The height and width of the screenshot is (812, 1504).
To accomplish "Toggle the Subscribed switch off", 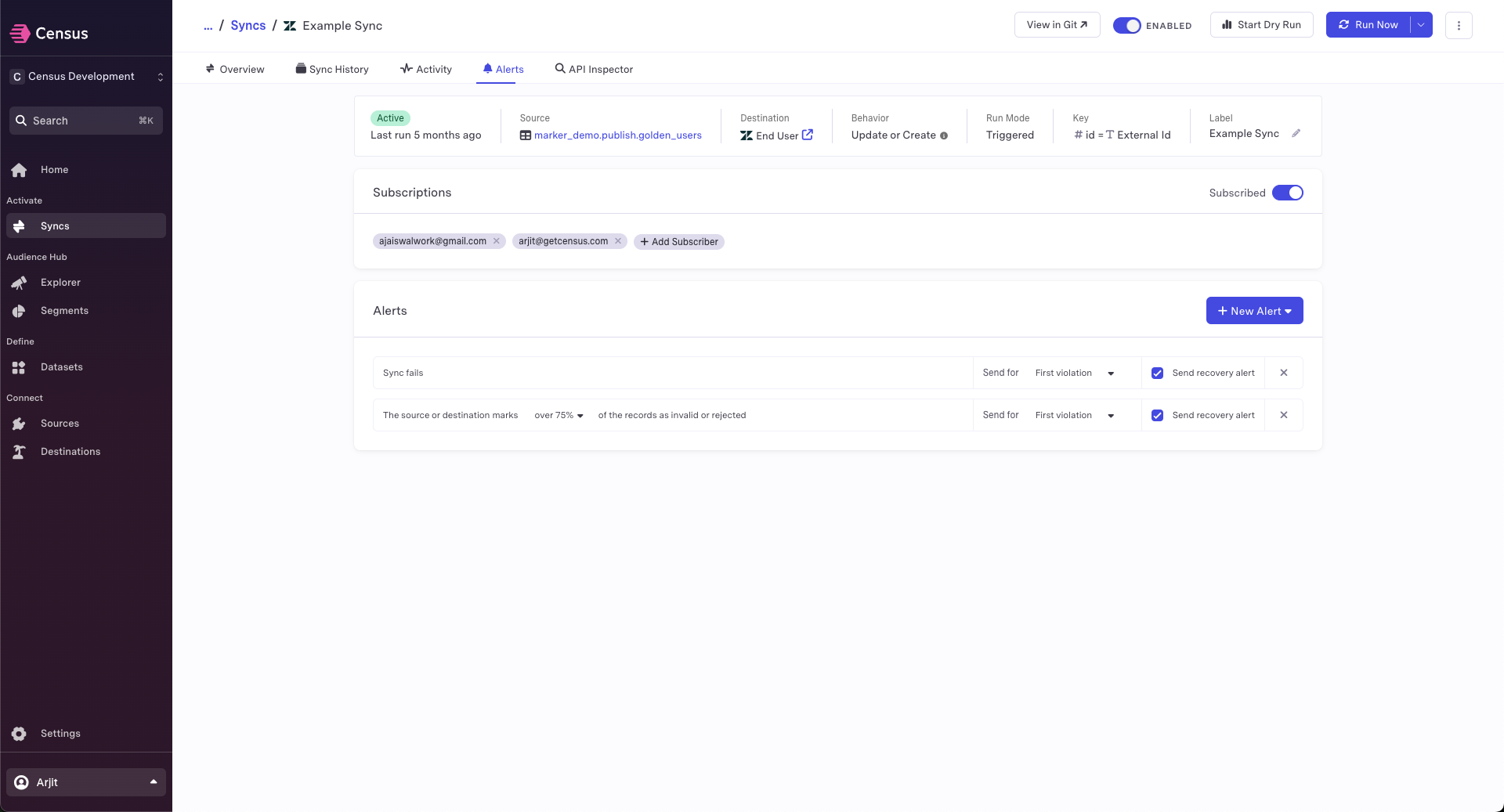I will click(1287, 193).
